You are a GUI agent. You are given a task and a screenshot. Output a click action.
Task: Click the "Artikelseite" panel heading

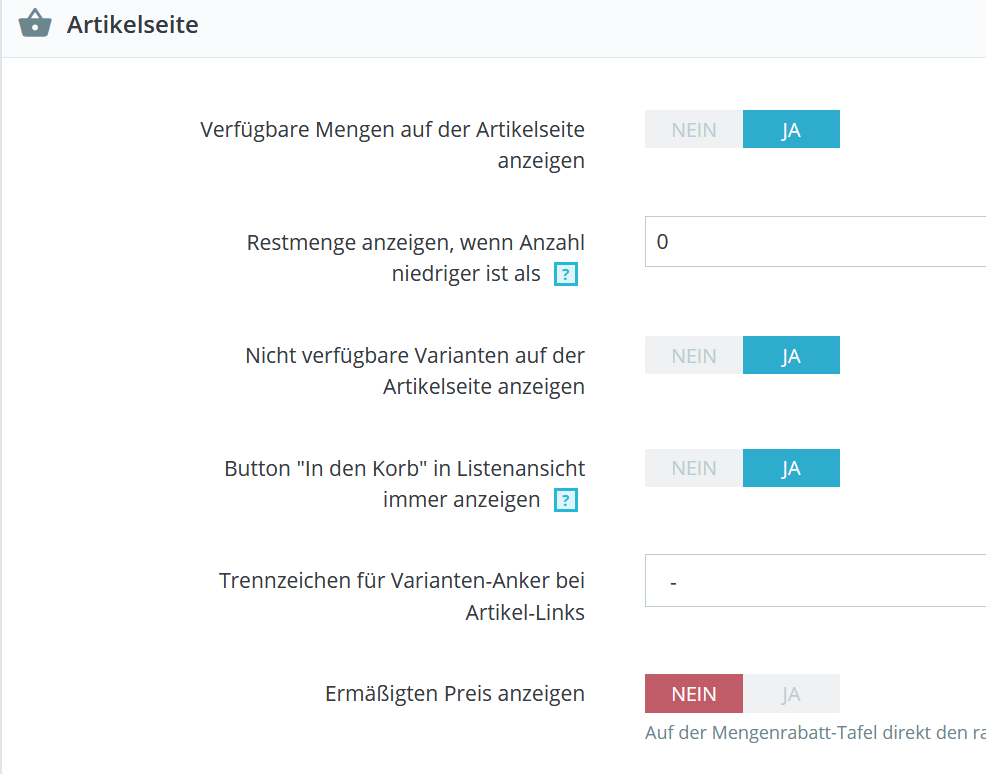(x=133, y=25)
